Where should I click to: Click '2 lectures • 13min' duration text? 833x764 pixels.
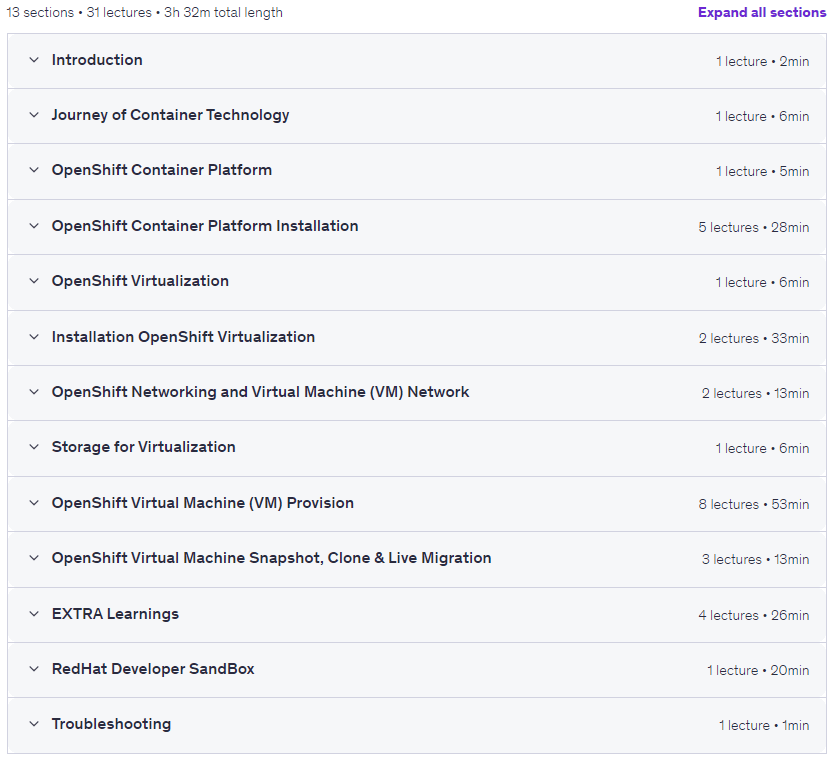click(755, 394)
